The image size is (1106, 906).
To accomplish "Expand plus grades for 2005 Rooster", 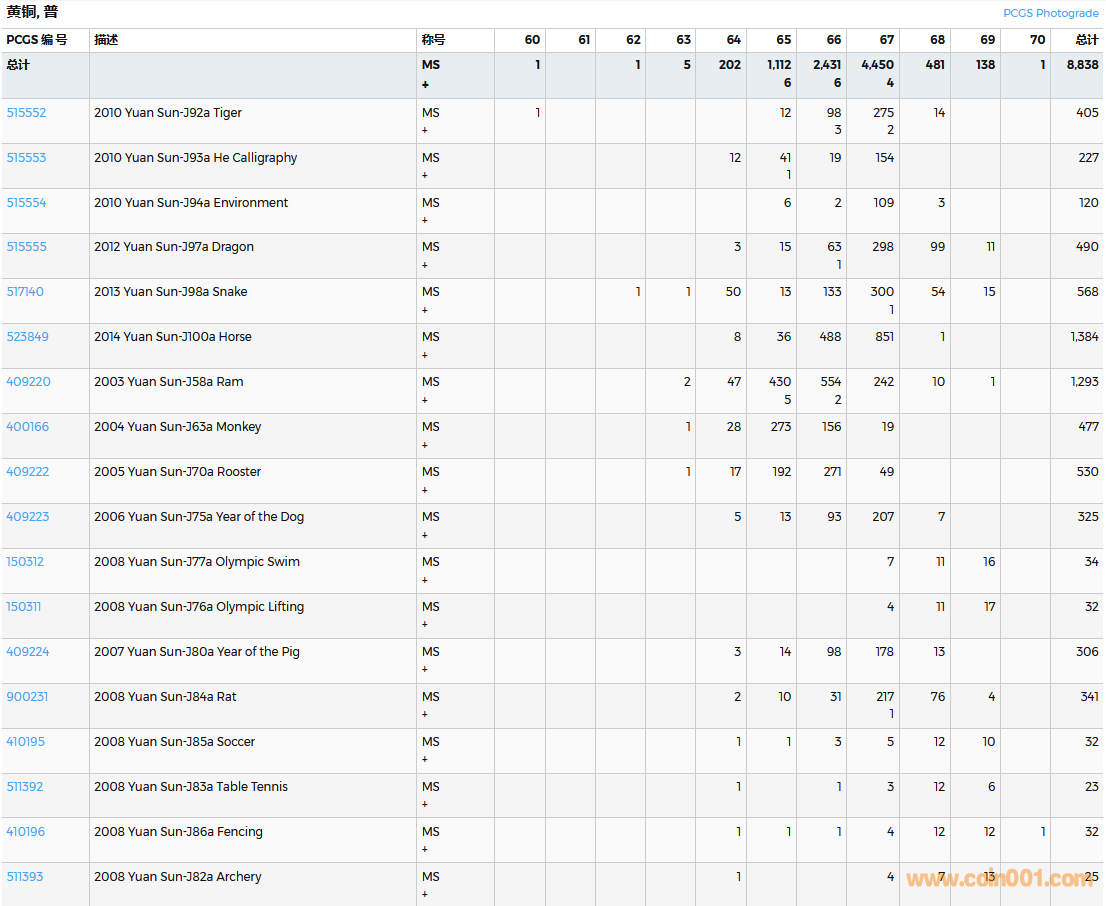I will (x=424, y=491).
